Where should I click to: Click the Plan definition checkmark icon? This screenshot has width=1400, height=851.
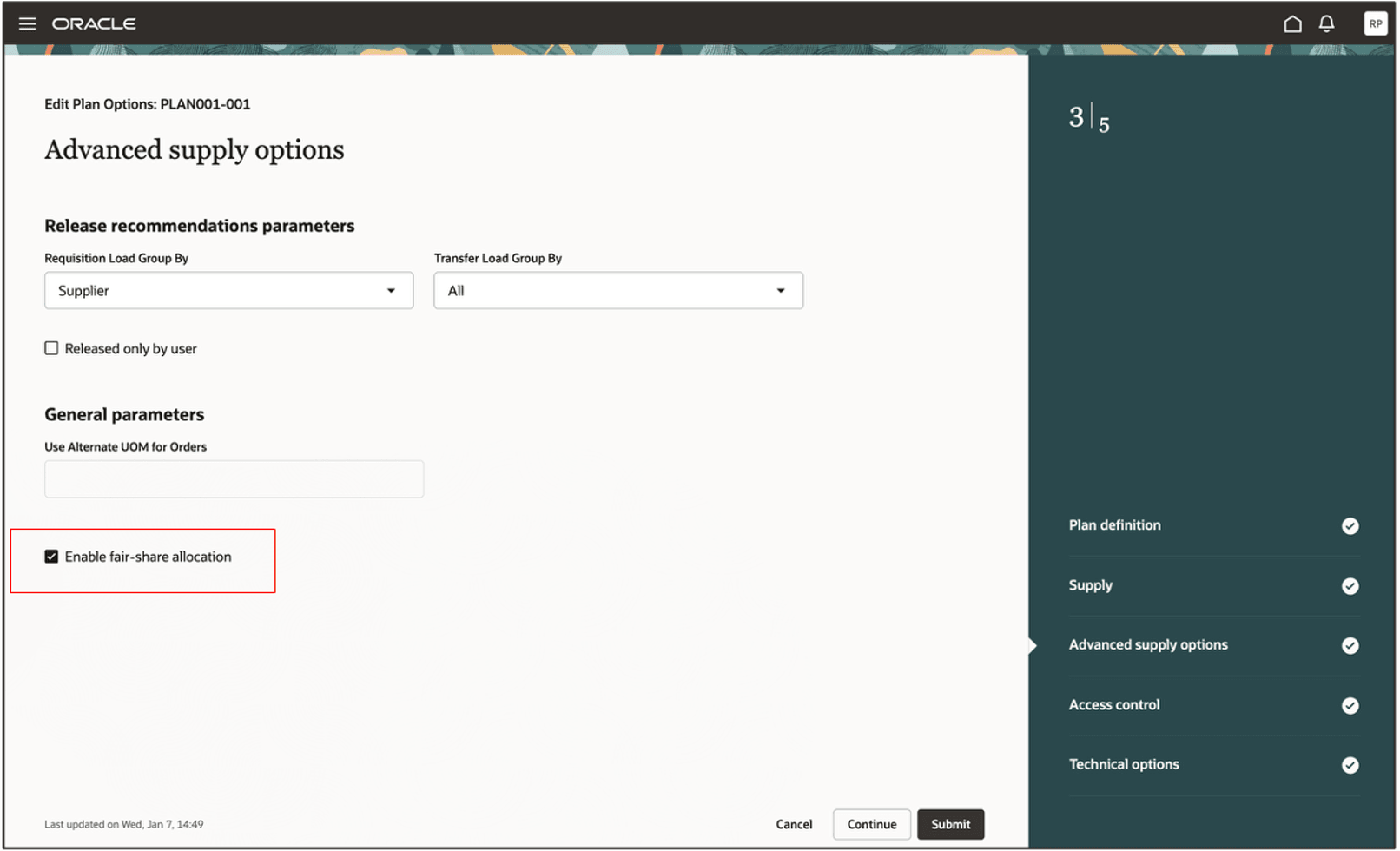click(x=1350, y=526)
